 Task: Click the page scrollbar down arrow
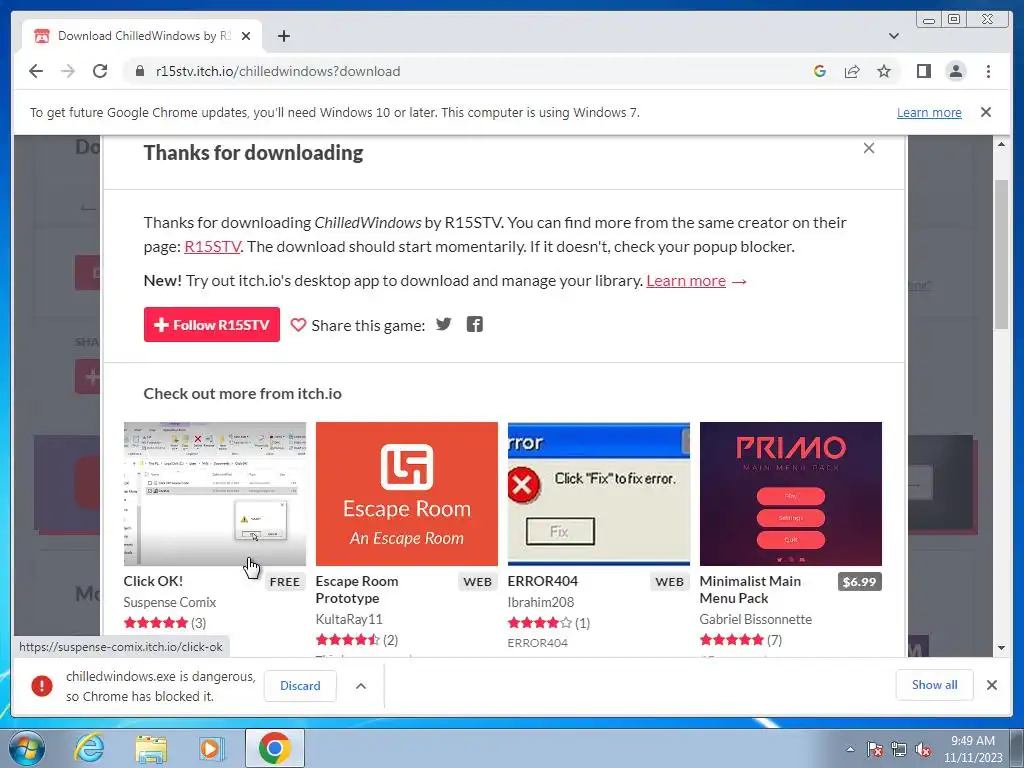click(x=1001, y=648)
